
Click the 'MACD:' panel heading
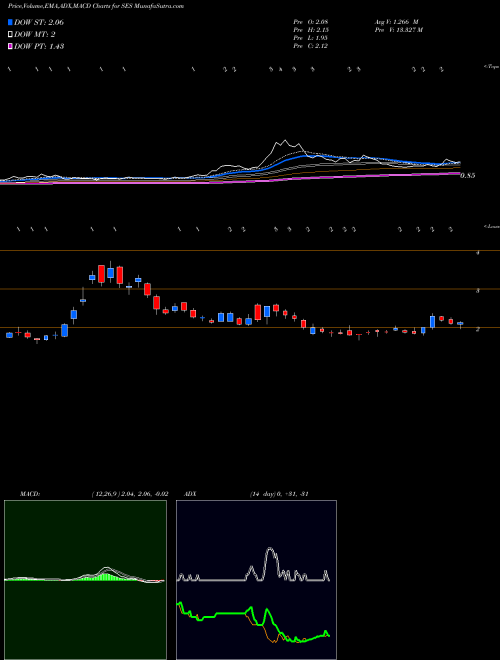30,494
